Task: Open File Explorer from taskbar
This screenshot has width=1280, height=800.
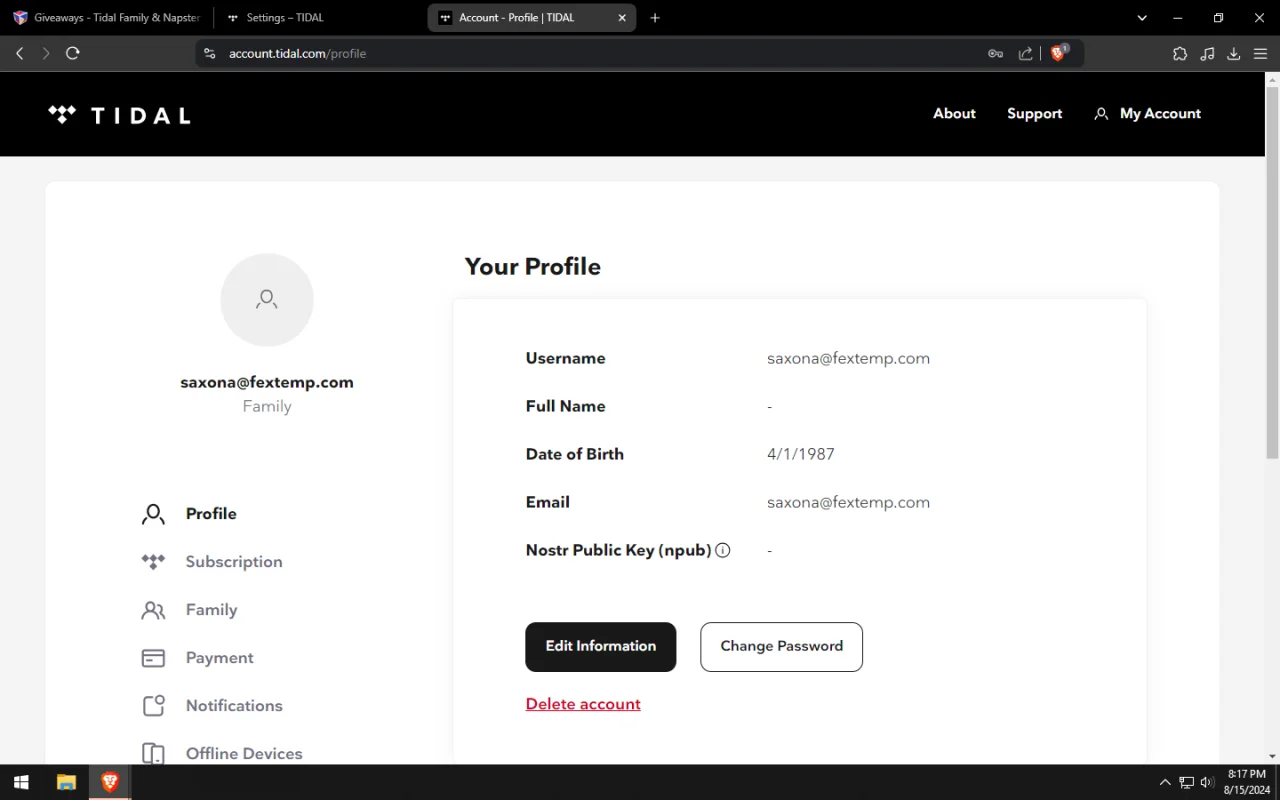Action: (66, 782)
